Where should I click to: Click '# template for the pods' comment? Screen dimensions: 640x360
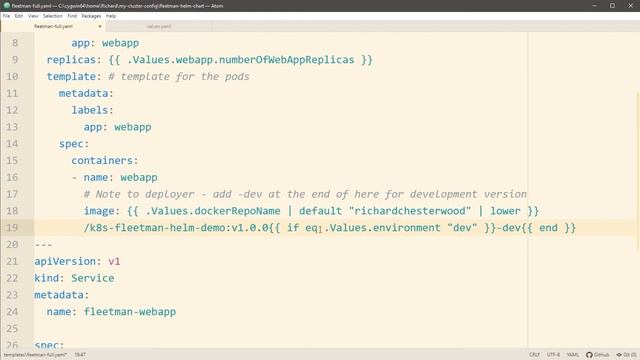(179, 76)
